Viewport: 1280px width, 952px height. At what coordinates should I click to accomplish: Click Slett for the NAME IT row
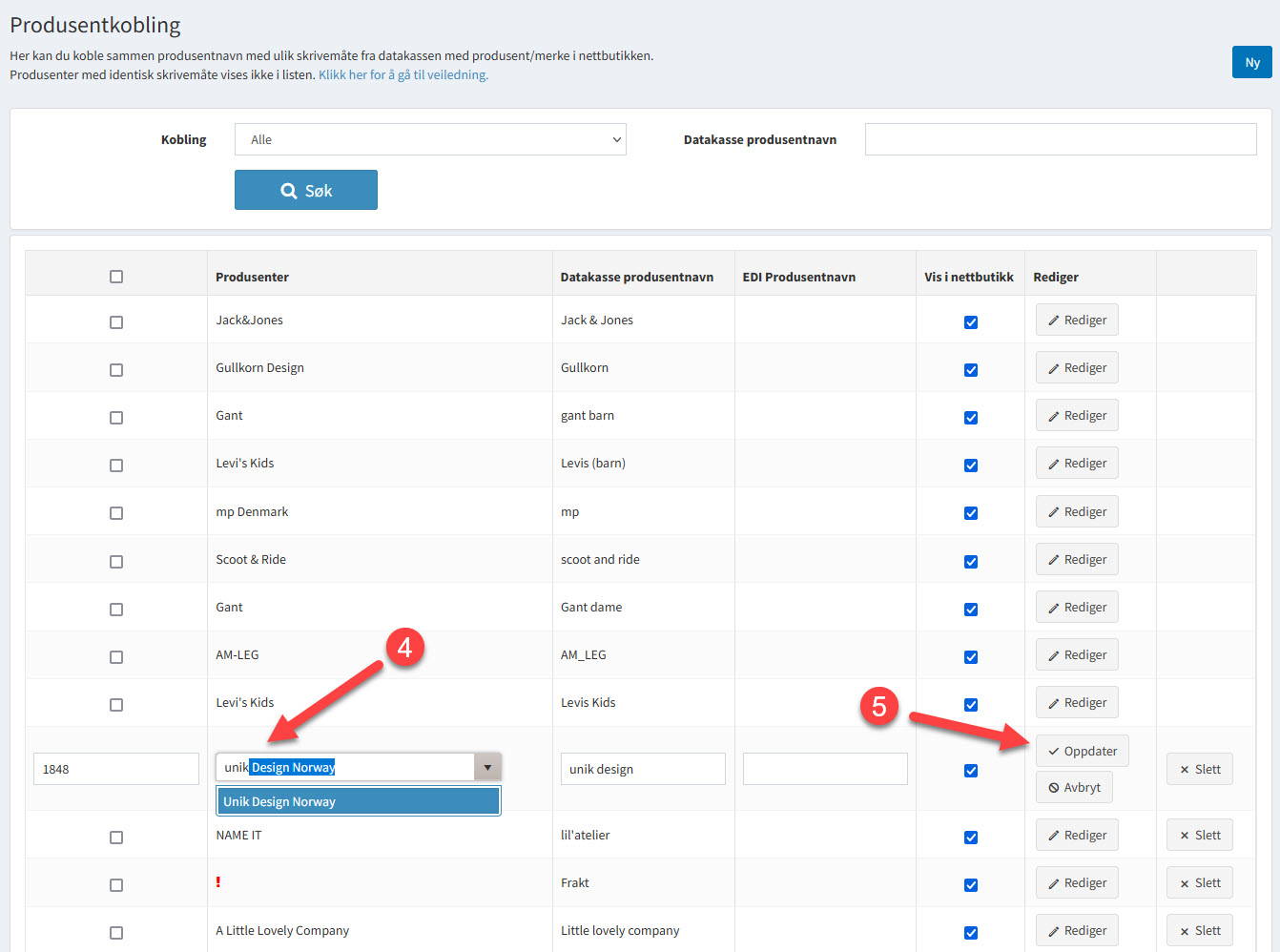pos(1199,836)
